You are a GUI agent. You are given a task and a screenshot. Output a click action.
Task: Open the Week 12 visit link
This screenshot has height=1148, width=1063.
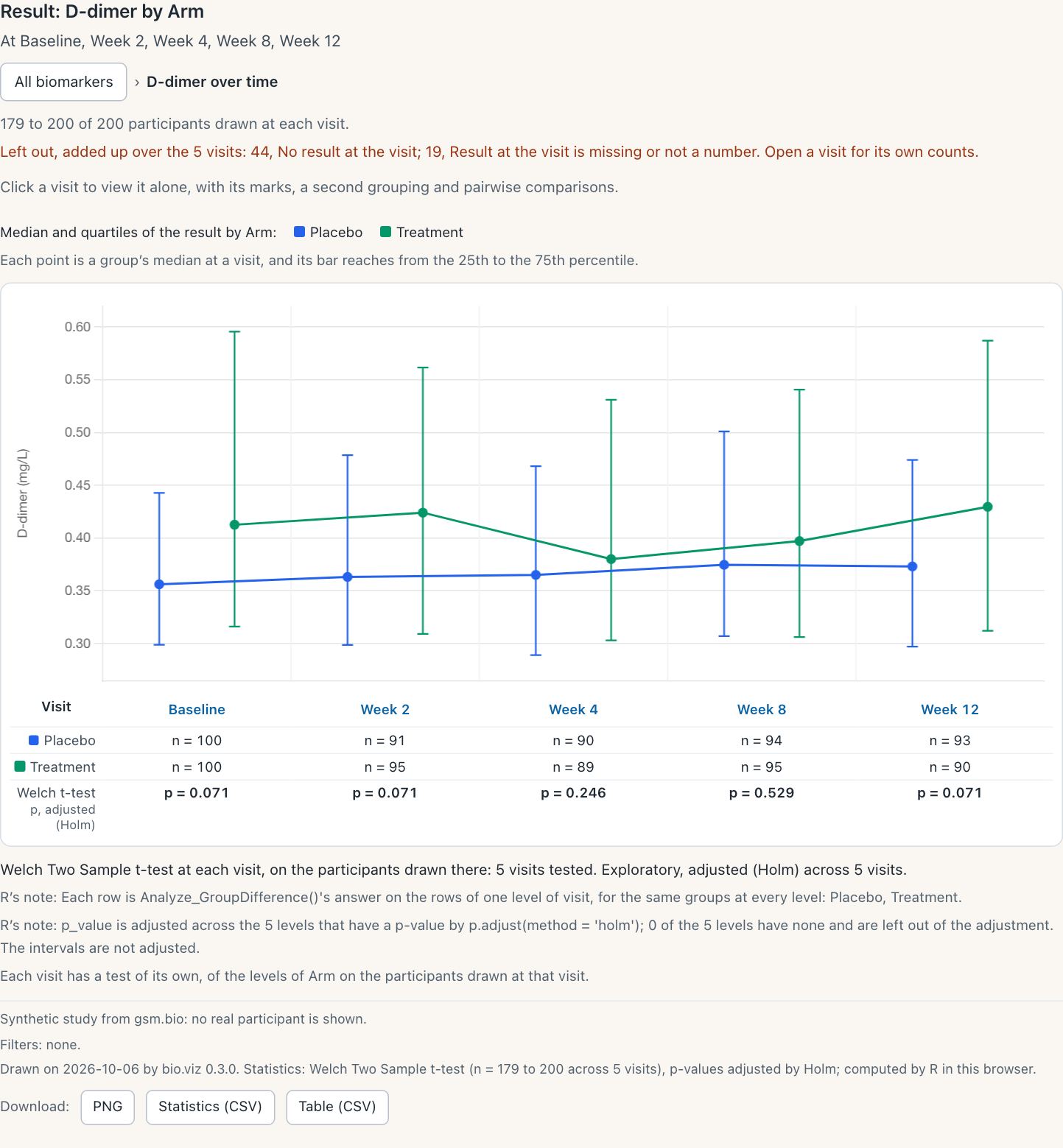tap(950, 710)
